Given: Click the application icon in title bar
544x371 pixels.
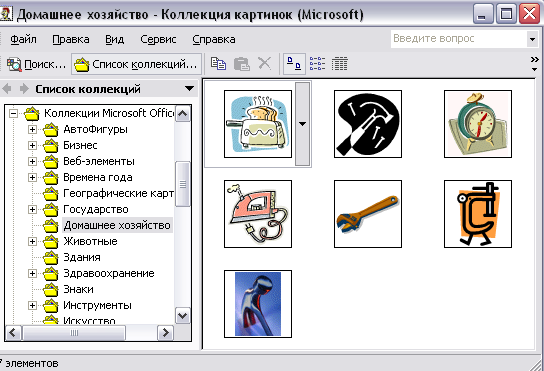Looking at the screenshot, I should point(6,14).
